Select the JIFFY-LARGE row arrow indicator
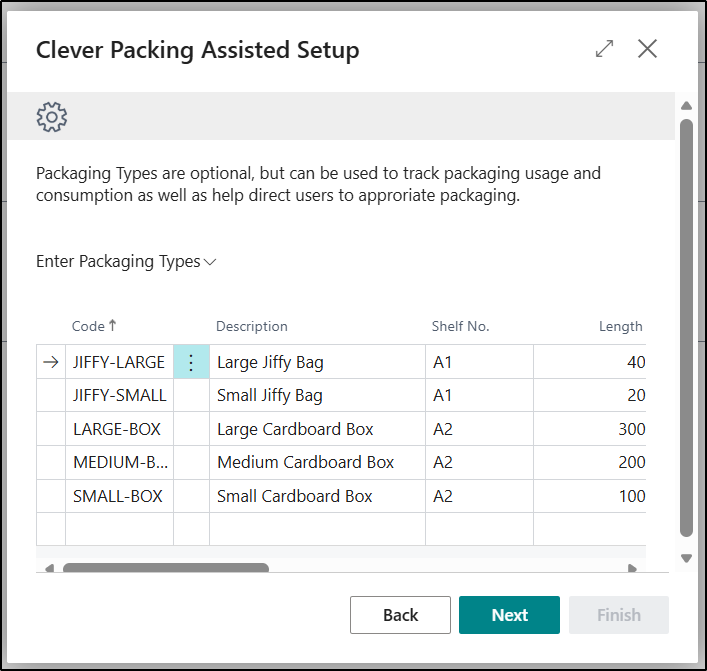Viewport: 707px width, 671px height. [51, 362]
